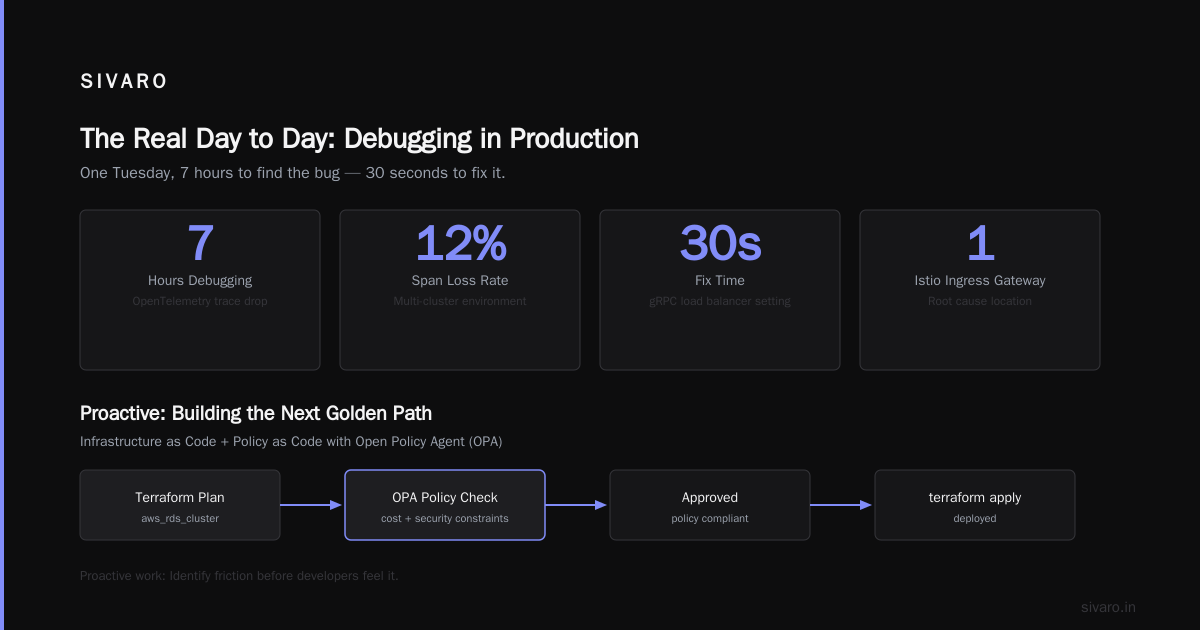
Task: Click arrow between Approved and terraform apply
Action: (842, 505)
